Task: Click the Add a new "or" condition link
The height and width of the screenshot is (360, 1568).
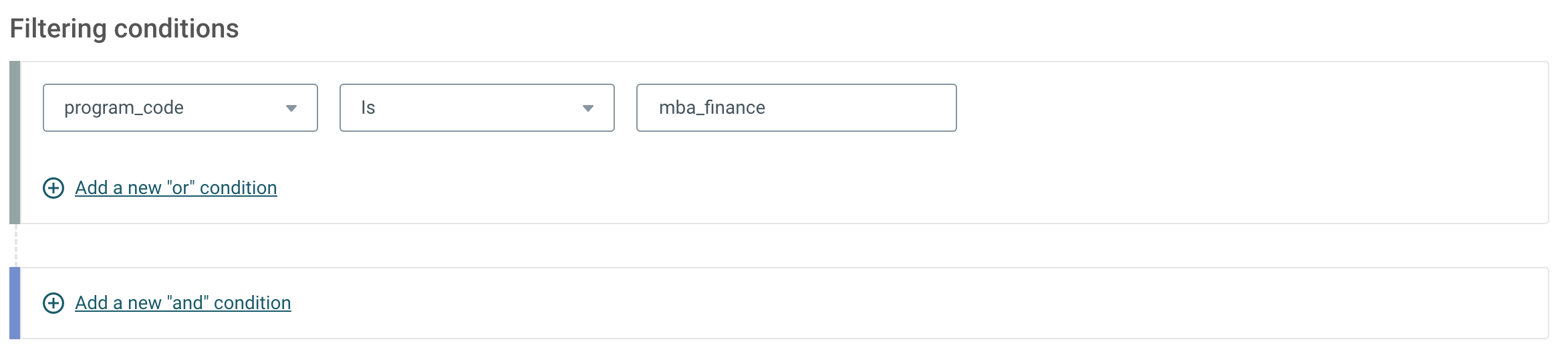Action: coord(176,188)
